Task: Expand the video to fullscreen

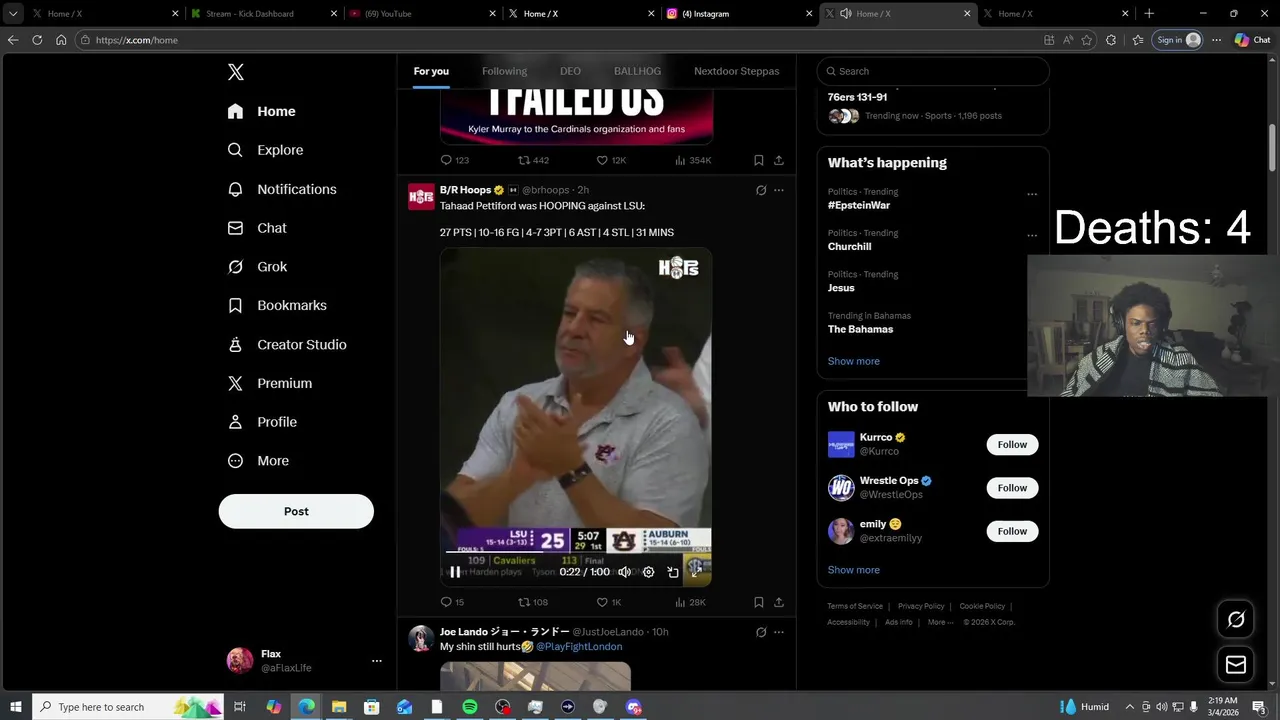Action: (696, 572)
